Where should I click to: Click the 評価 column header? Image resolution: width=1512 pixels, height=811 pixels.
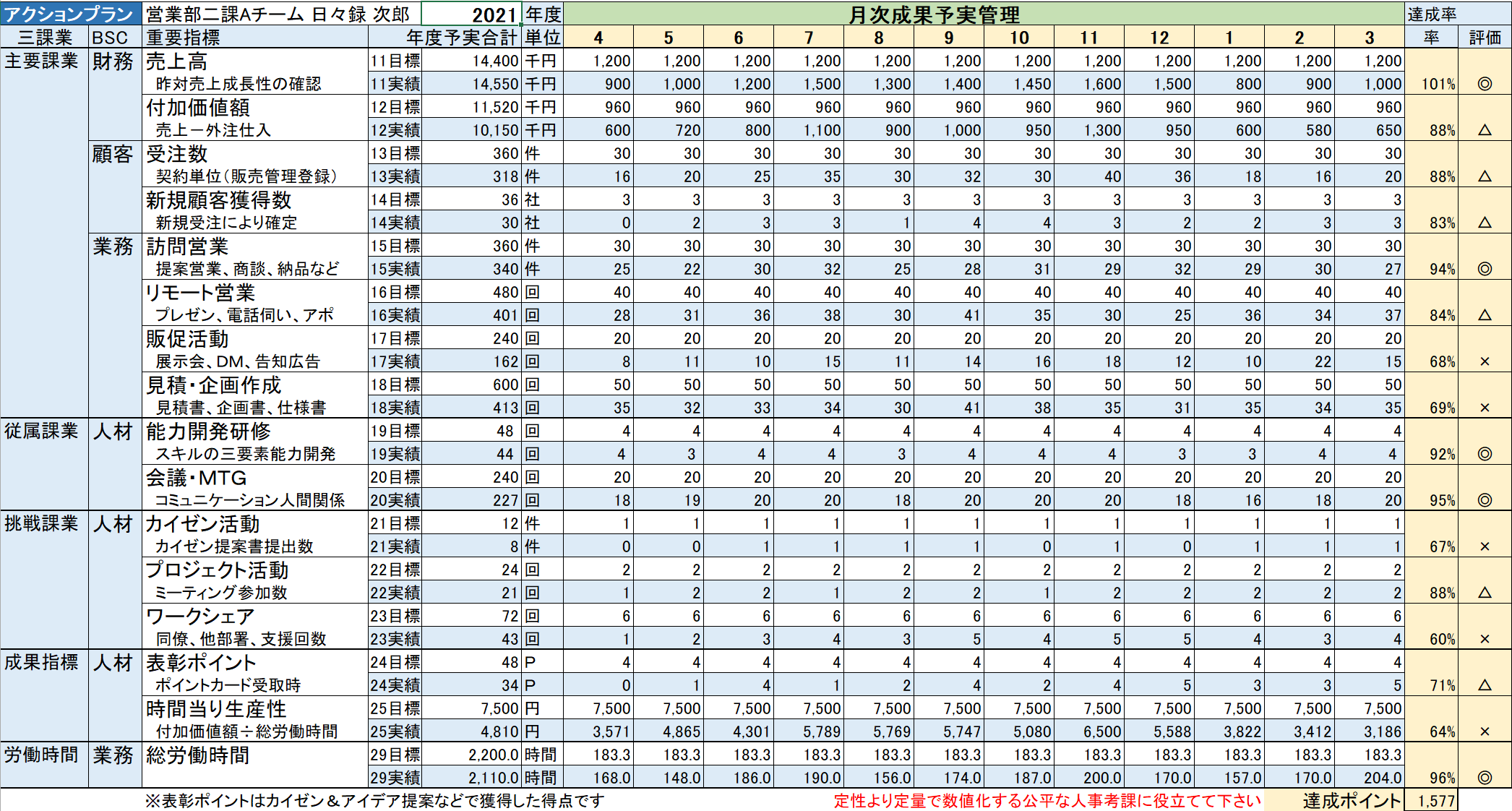[1485, 38]
